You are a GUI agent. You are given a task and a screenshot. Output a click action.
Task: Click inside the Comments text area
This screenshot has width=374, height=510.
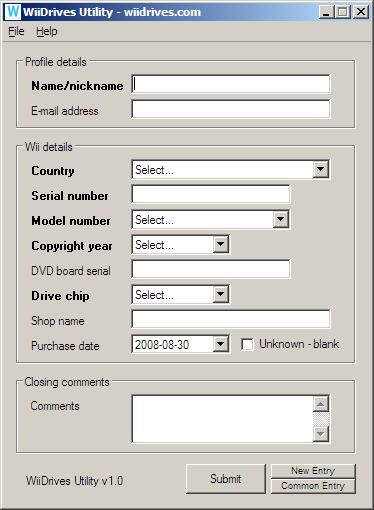coord(222,419)
